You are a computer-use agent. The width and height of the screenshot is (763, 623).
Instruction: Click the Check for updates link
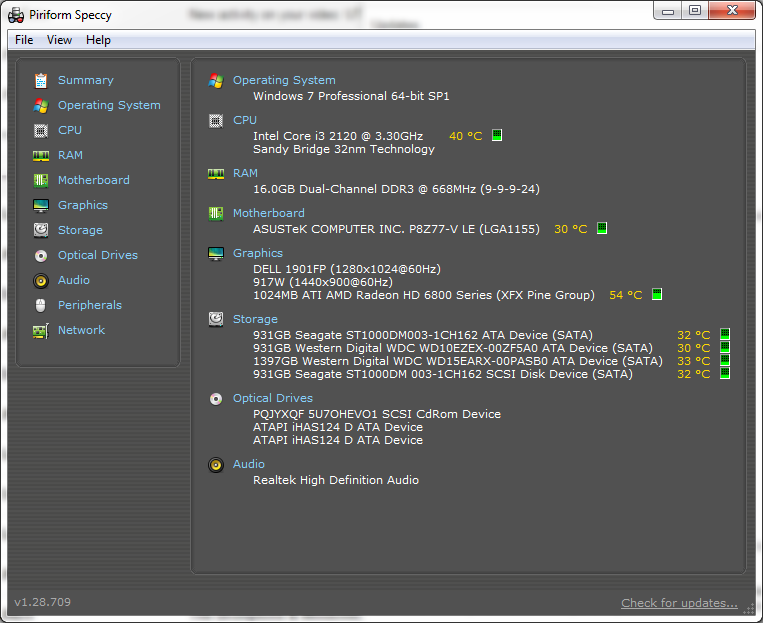[x=679, y=603]
